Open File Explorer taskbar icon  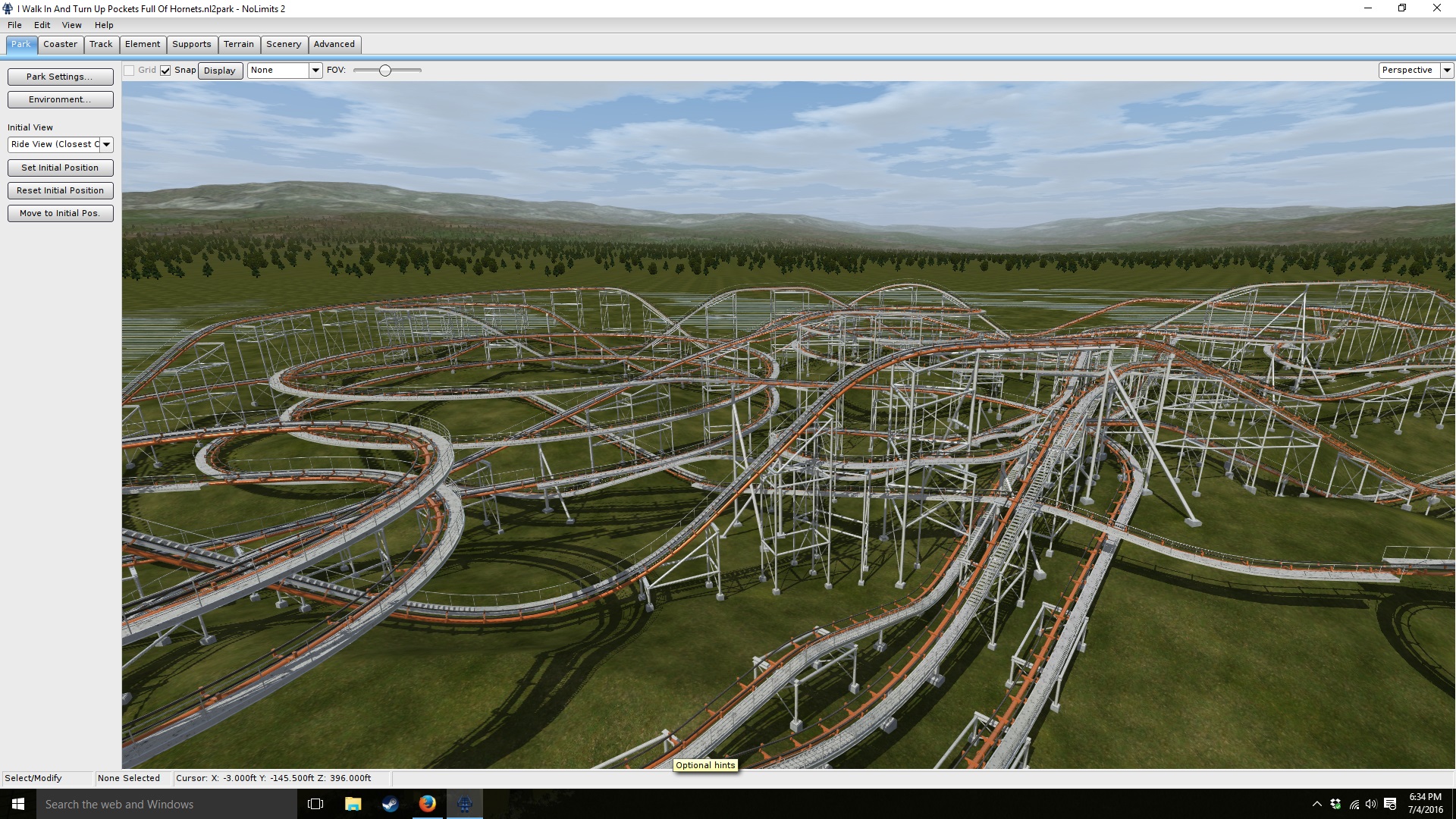[x=353, y=804]
